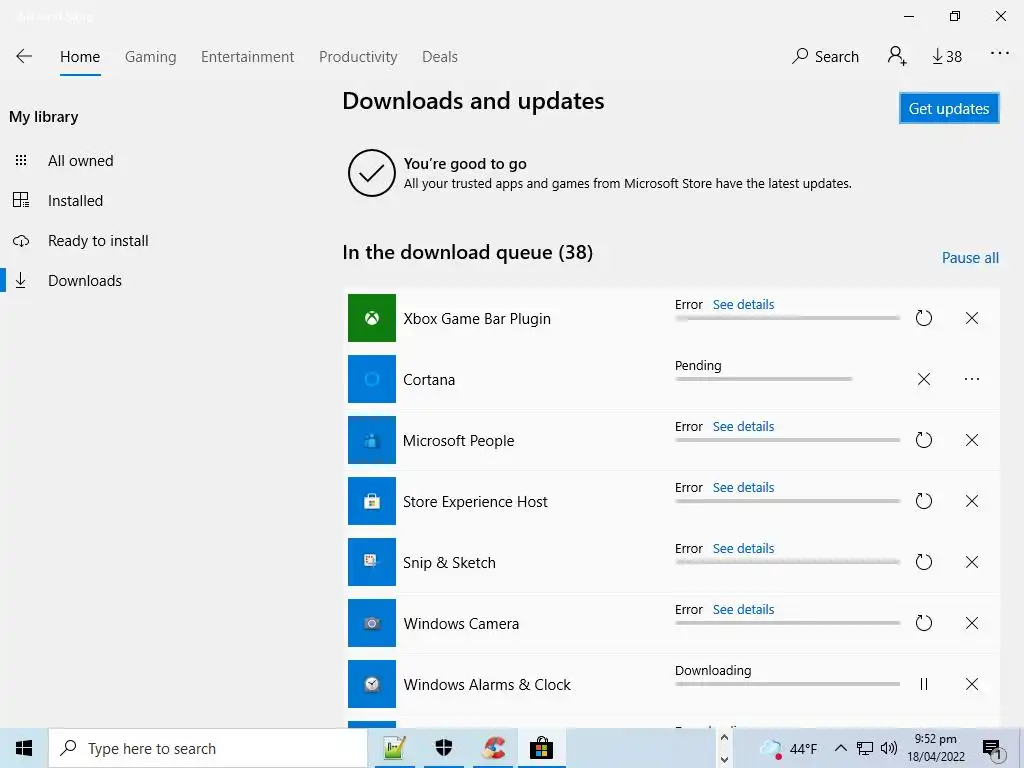Retry Snip & Sketch download

tap(923, 562)
